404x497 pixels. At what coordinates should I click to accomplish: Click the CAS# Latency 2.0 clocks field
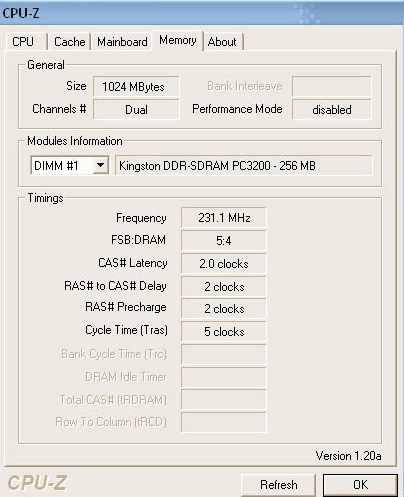pyautogui.click(x=224, y=264)
